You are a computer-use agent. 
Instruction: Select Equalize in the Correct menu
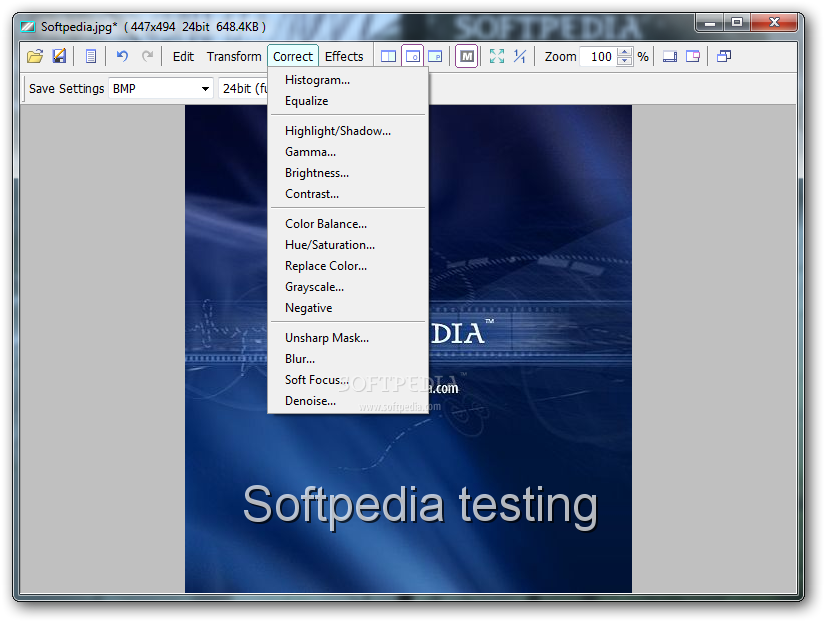coord(348,101)
